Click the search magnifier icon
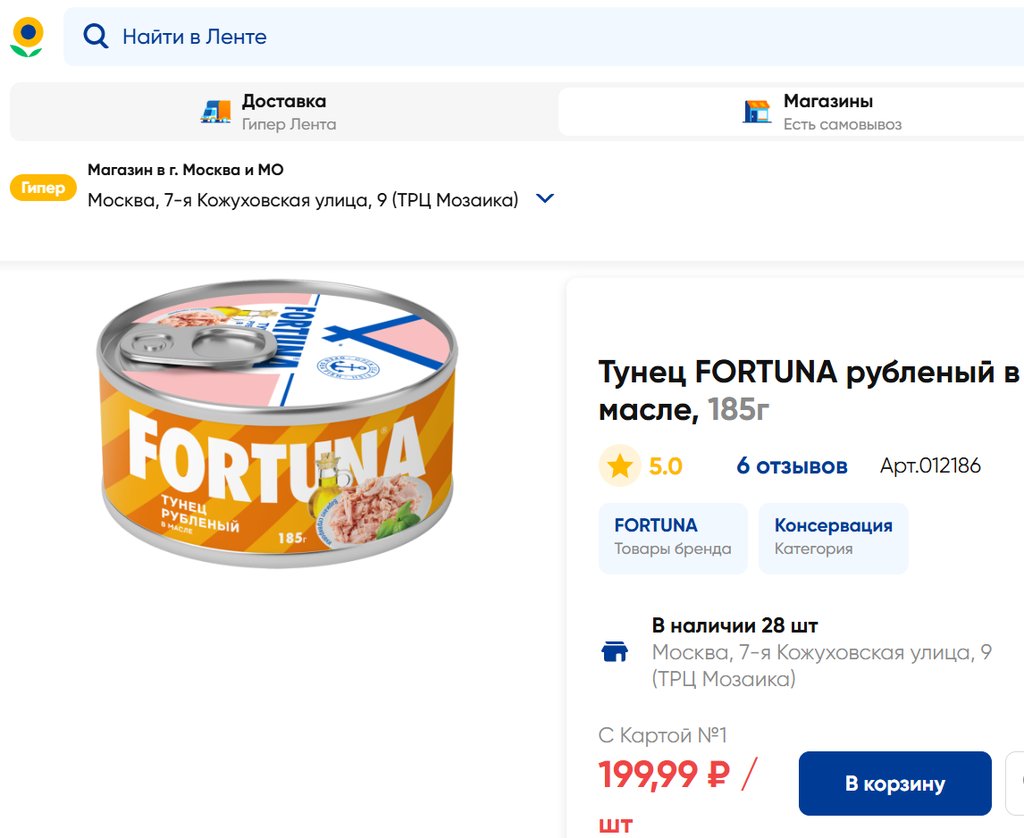The image size is (1024, 838). click(95, 37)
